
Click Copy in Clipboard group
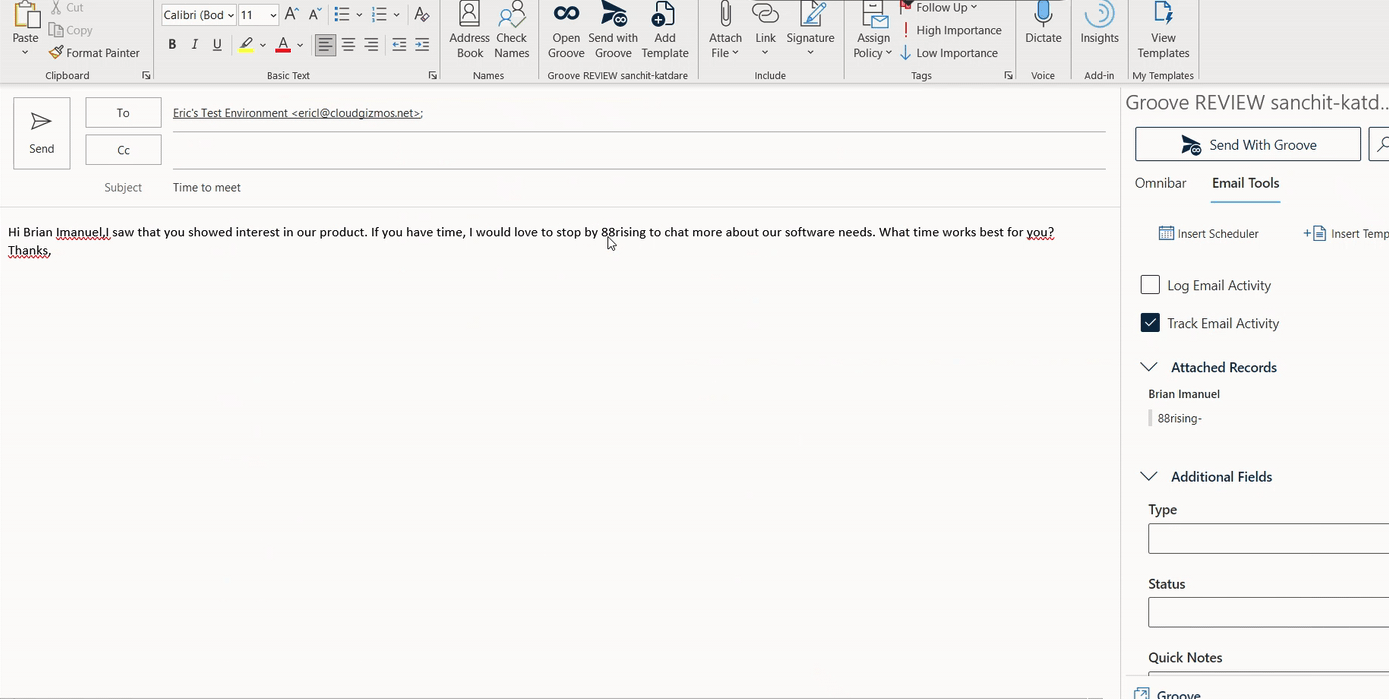(70, 30)
